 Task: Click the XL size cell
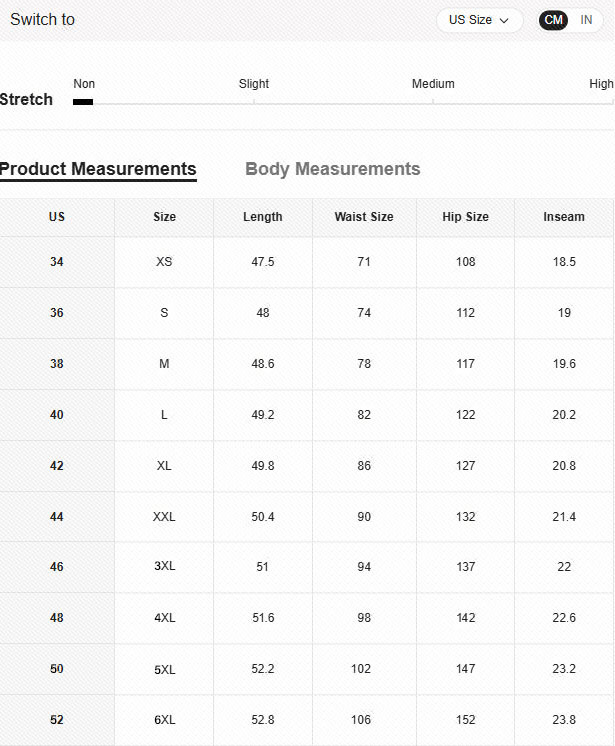pos(164,466)
